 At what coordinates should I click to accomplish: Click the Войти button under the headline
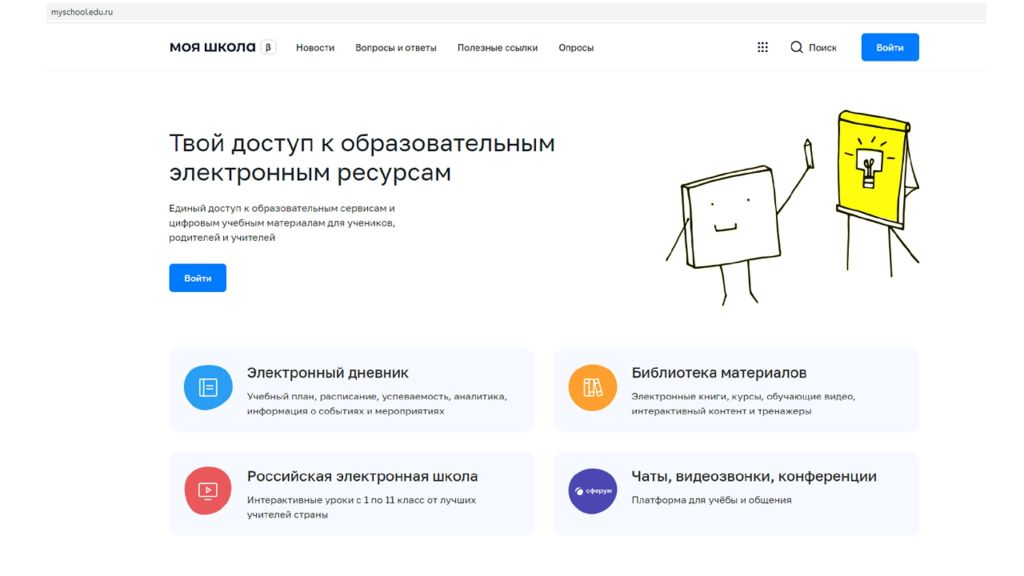pyautogui.click(x=197, y=278)
